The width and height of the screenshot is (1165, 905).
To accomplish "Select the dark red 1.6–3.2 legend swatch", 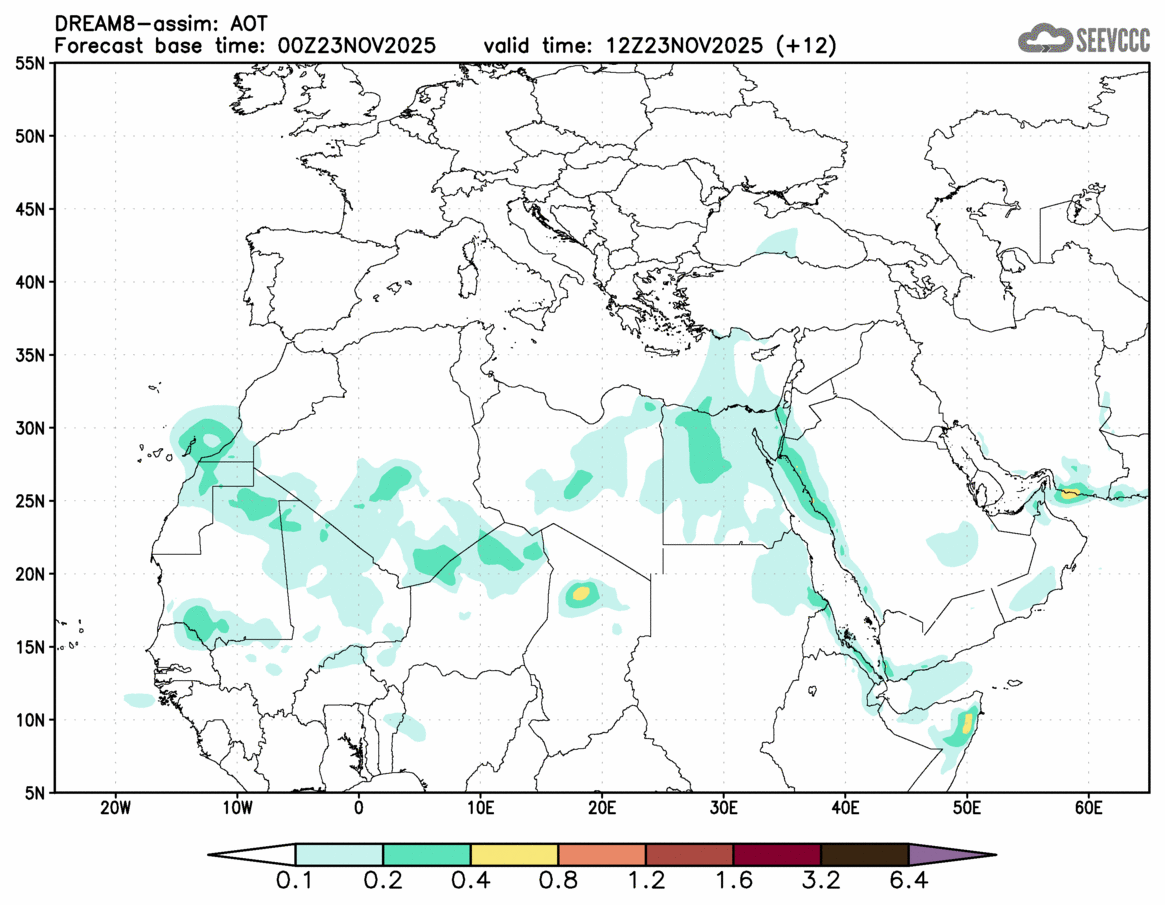I will coord(777,855).
